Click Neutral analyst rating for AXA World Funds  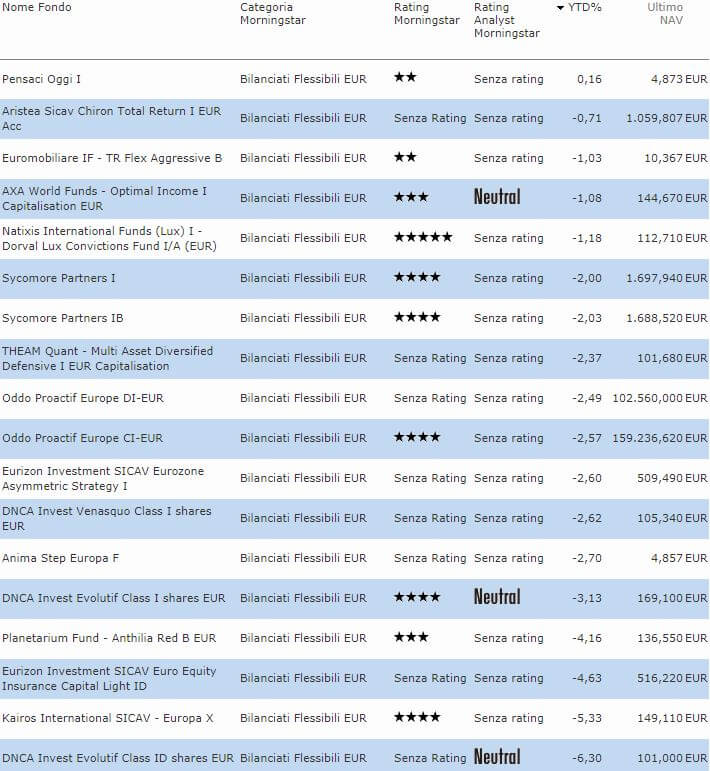tap(497, 197)
